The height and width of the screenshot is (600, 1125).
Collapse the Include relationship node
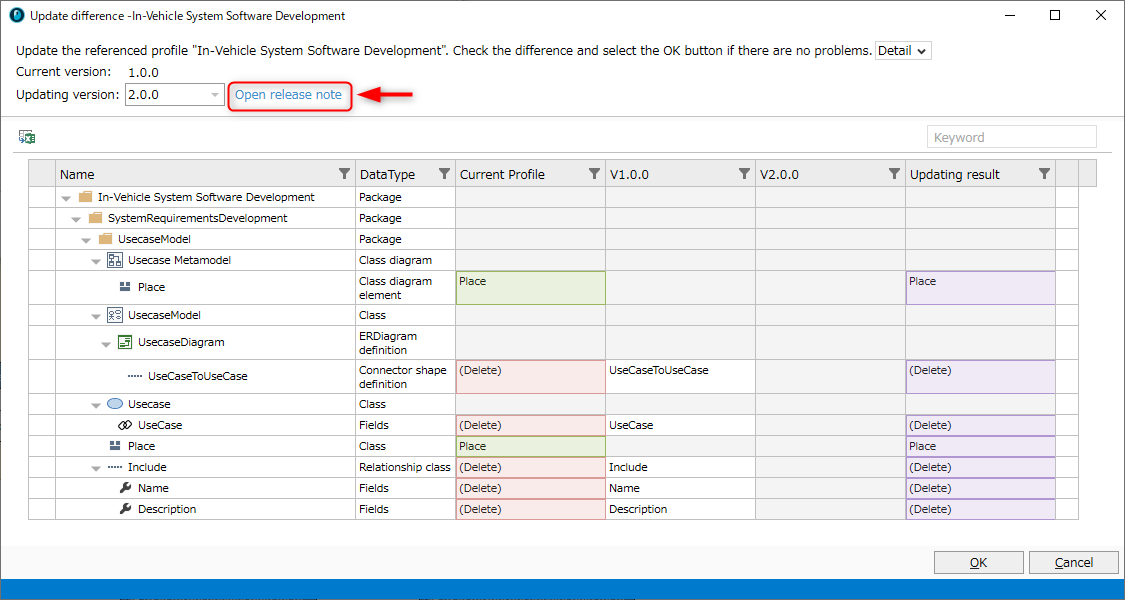(96, 469)
